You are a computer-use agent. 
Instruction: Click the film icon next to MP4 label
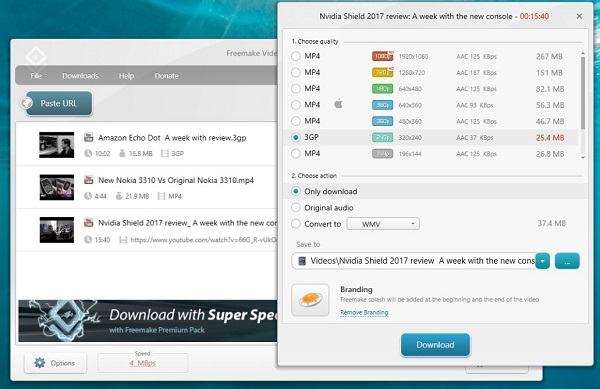[x=161, y=196]
